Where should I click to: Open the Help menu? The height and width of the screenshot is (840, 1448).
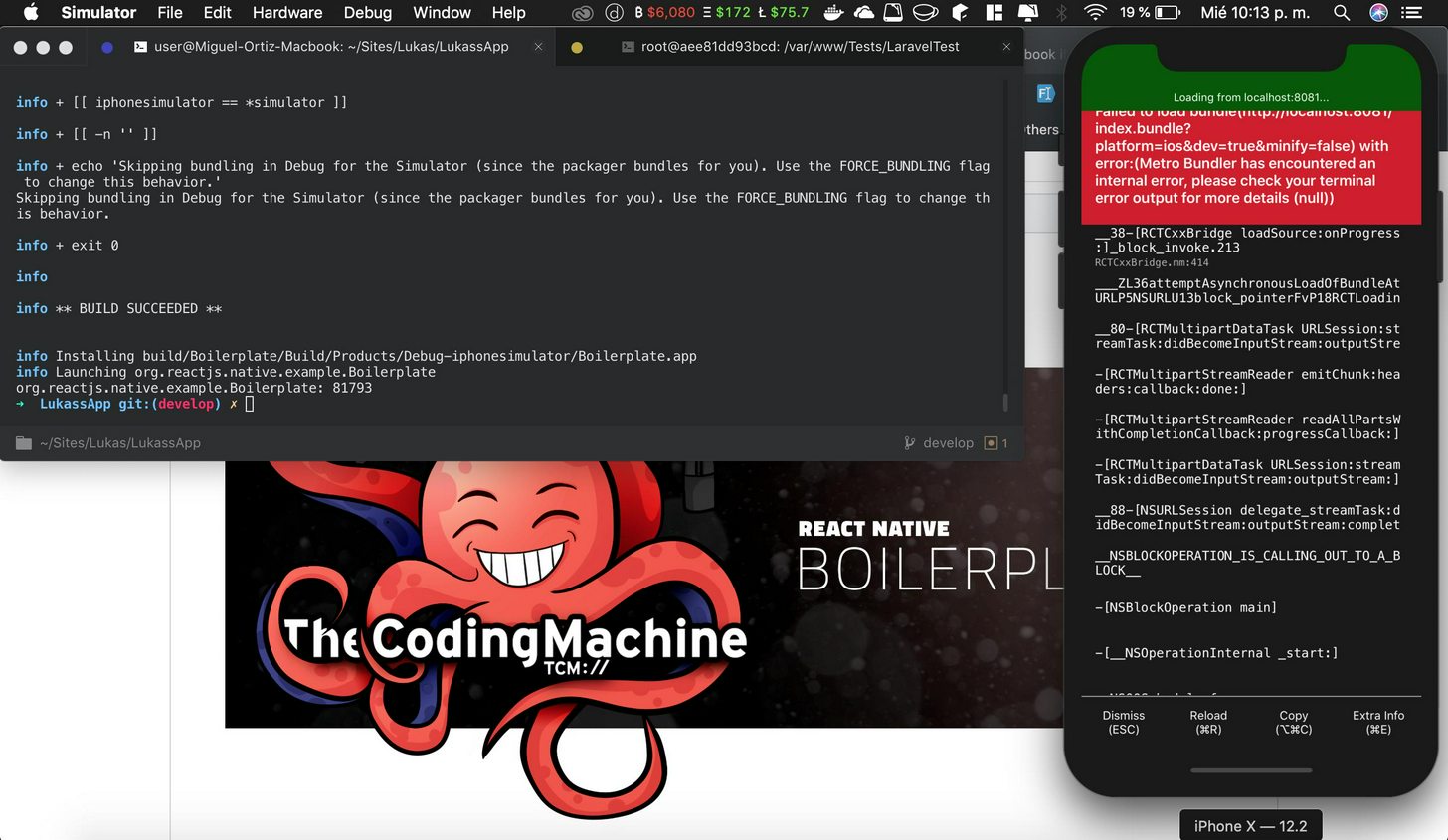click(508, 13)
